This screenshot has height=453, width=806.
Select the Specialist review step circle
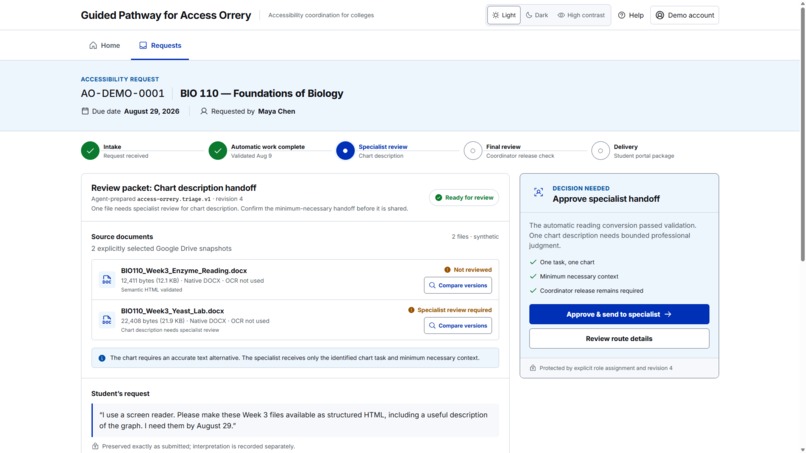point(345,151)
